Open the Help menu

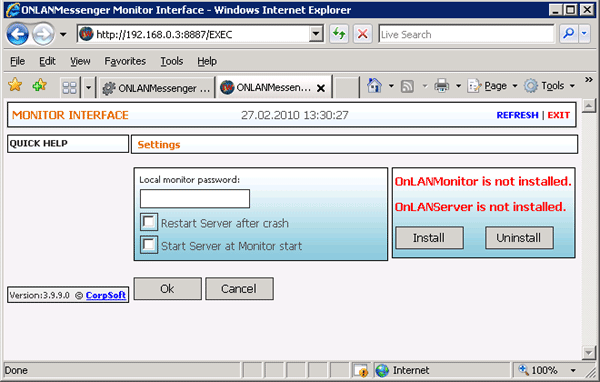207,61
